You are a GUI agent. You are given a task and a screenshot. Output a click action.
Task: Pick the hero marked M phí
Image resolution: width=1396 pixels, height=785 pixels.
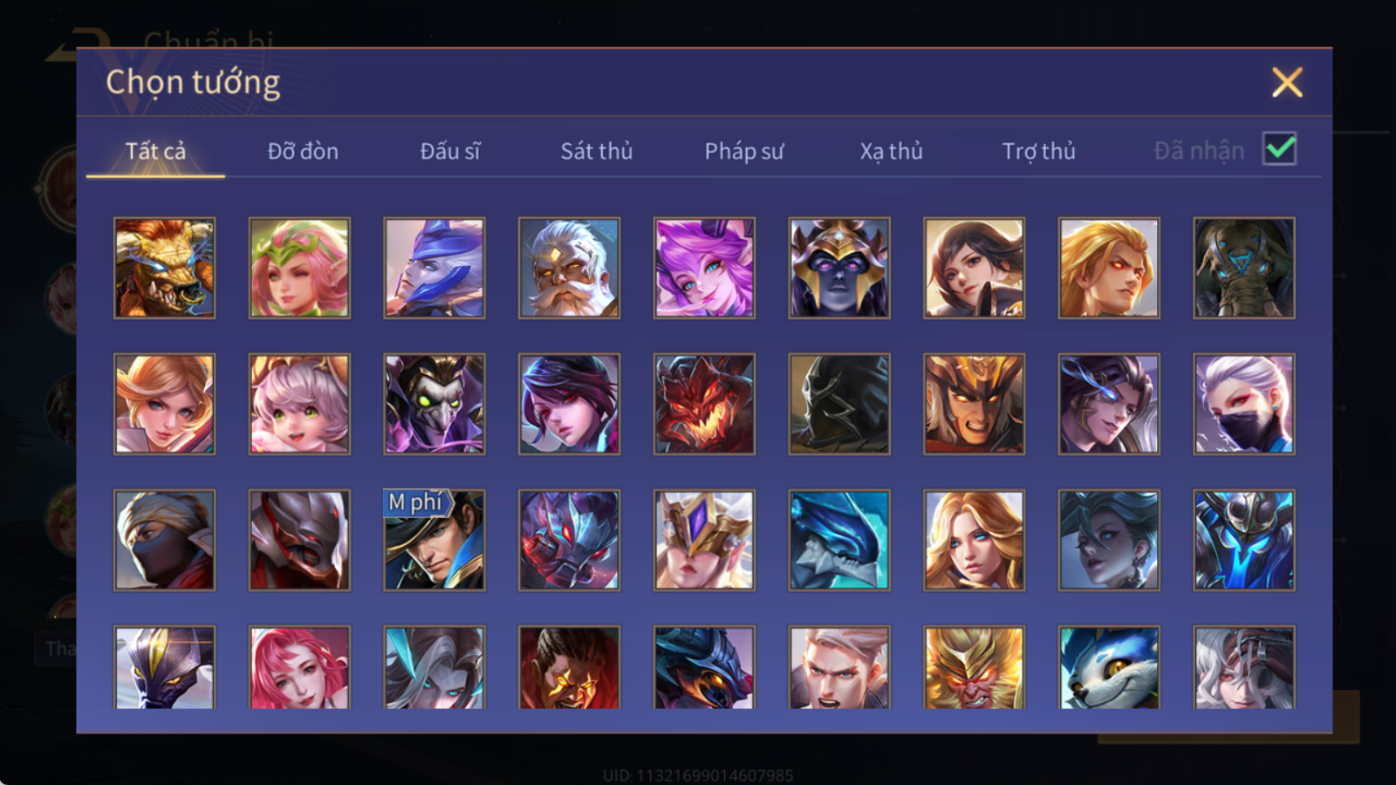point(434,540)
